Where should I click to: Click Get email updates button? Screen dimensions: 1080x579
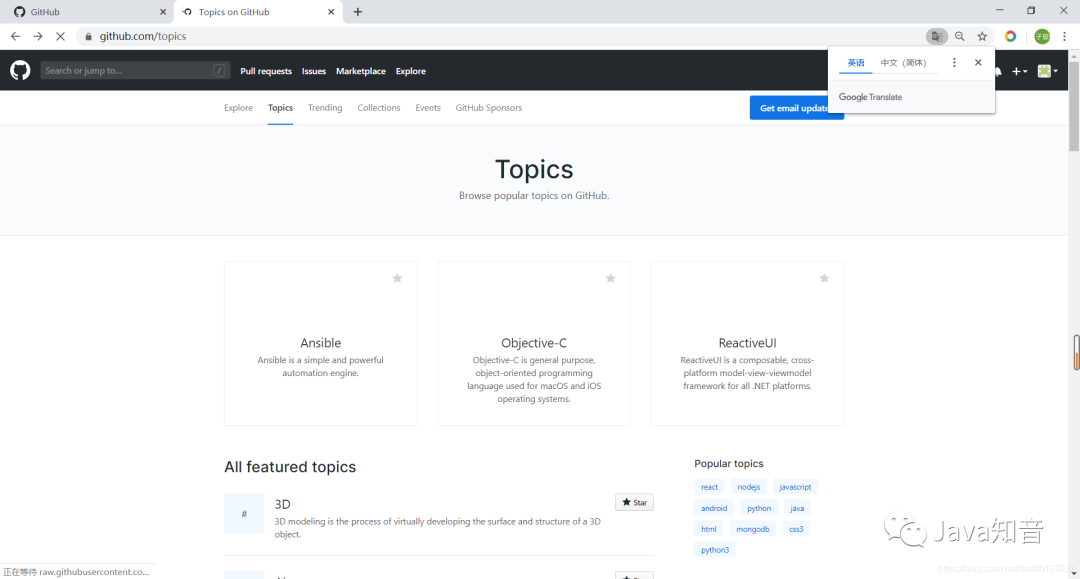coord(796,108)
